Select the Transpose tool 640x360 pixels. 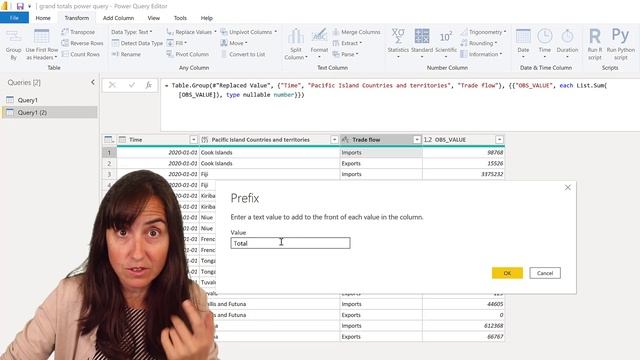(78, 32)
